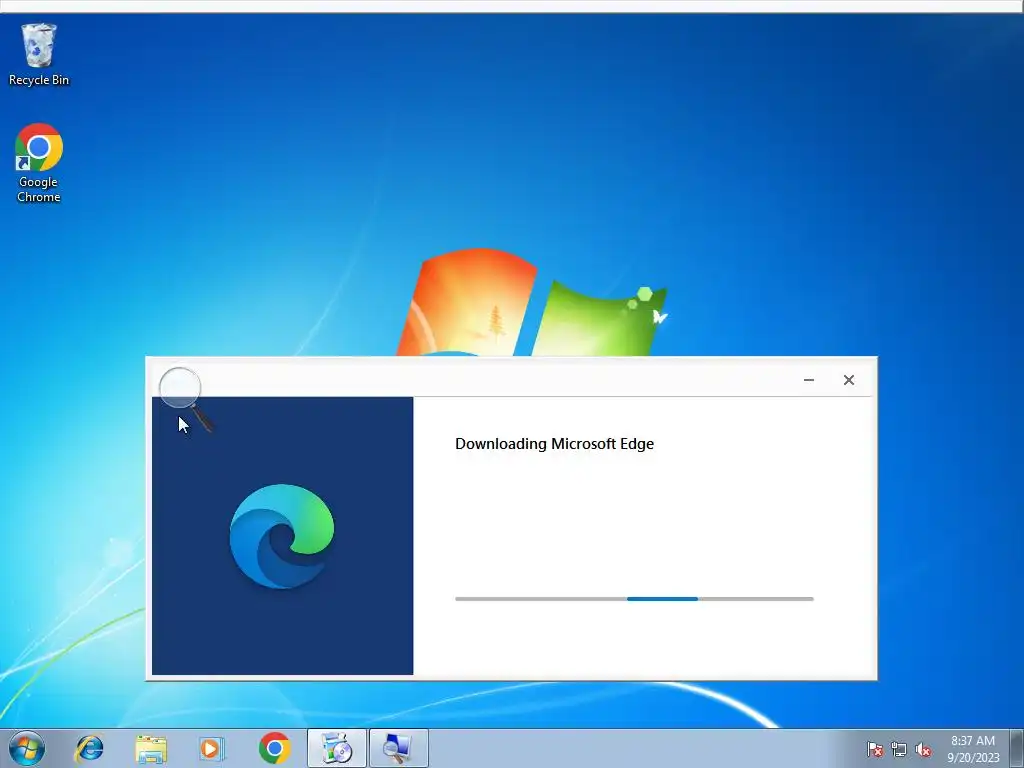
Task: Open the clock showing 8:37 AM
Action: [x=973, y=749]
